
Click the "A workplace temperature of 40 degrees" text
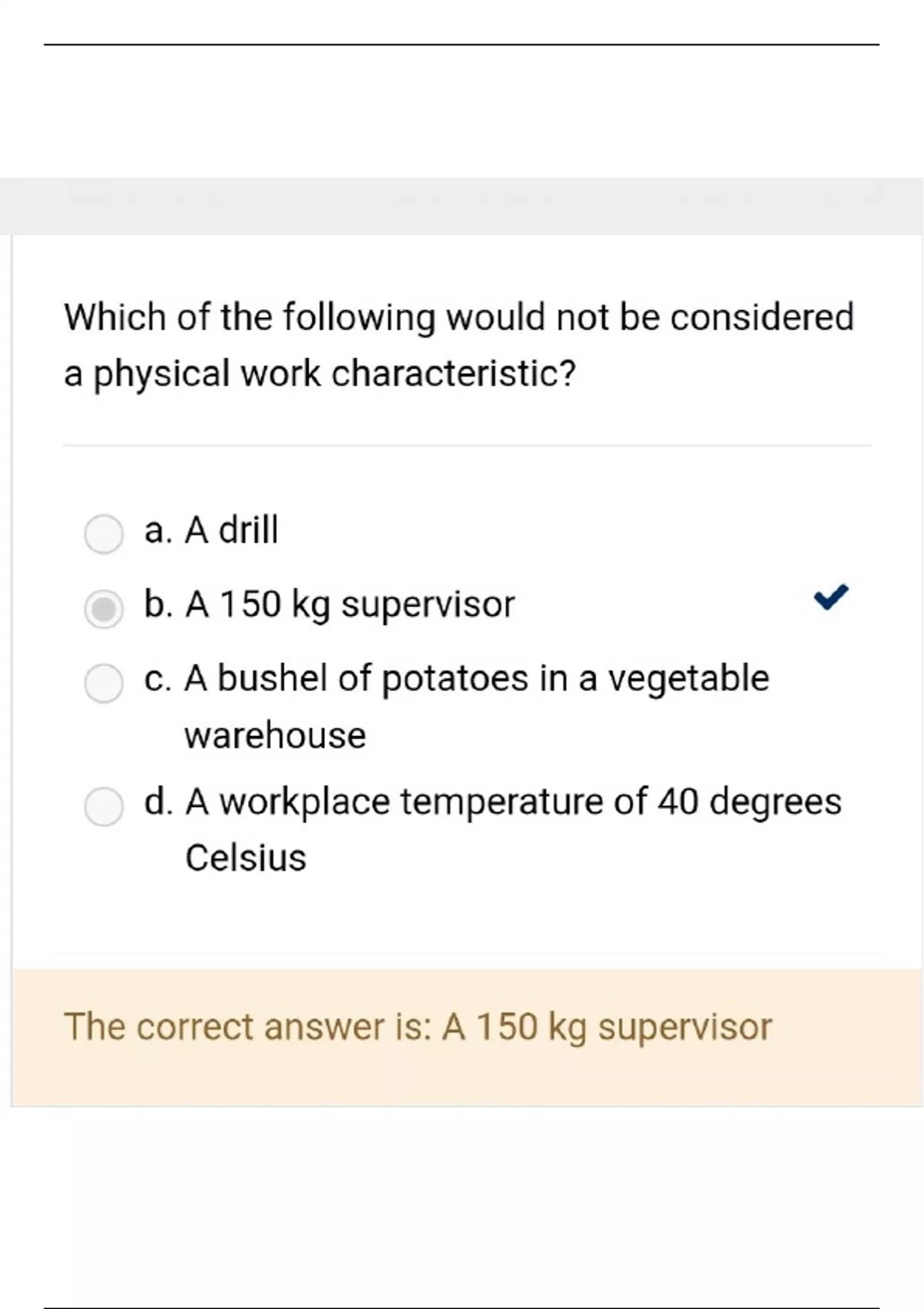tap(513, 802)
